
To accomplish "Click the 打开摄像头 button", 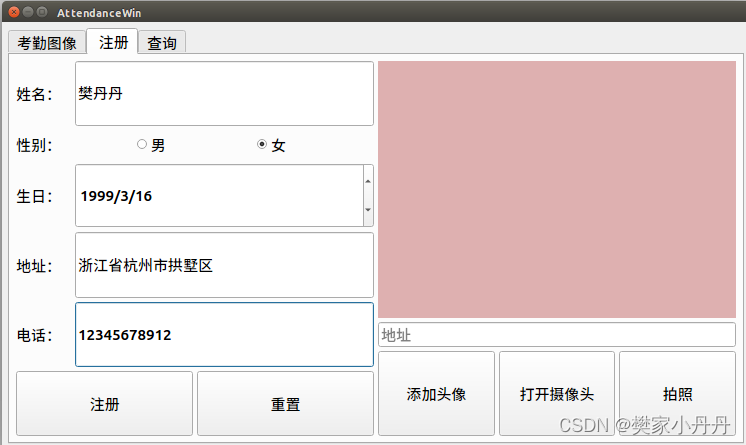I will [x=557, y=394].
